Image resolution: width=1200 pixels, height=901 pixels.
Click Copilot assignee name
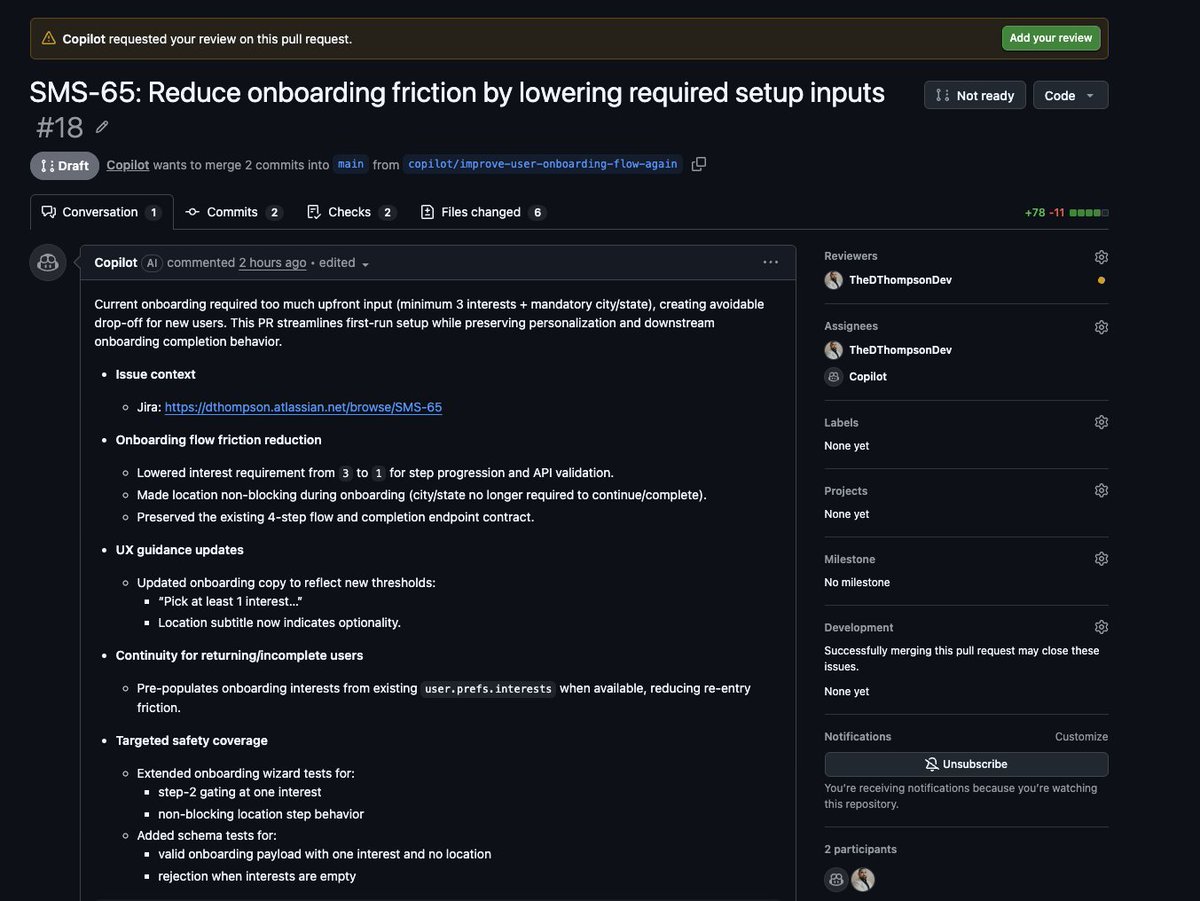[x=868, y=377]
